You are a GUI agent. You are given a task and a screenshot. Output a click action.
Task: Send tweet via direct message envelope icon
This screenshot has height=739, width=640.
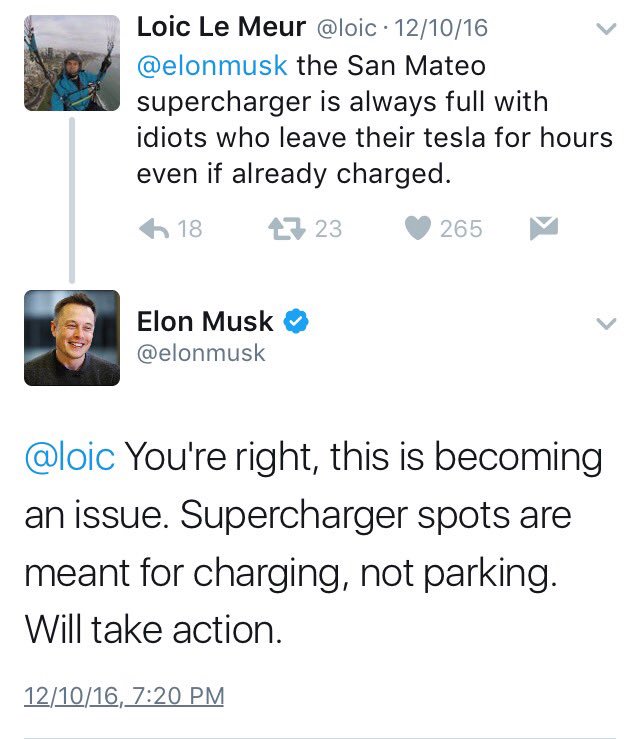[x=543, y=228]
